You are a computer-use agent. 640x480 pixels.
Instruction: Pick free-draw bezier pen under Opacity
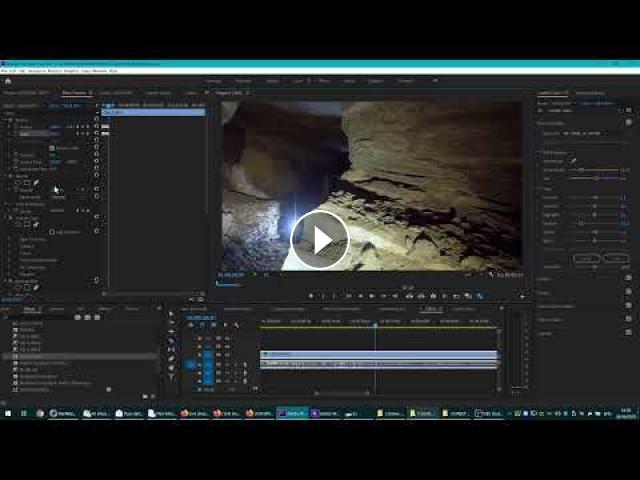pyautogui.click(x=36, y=183)
